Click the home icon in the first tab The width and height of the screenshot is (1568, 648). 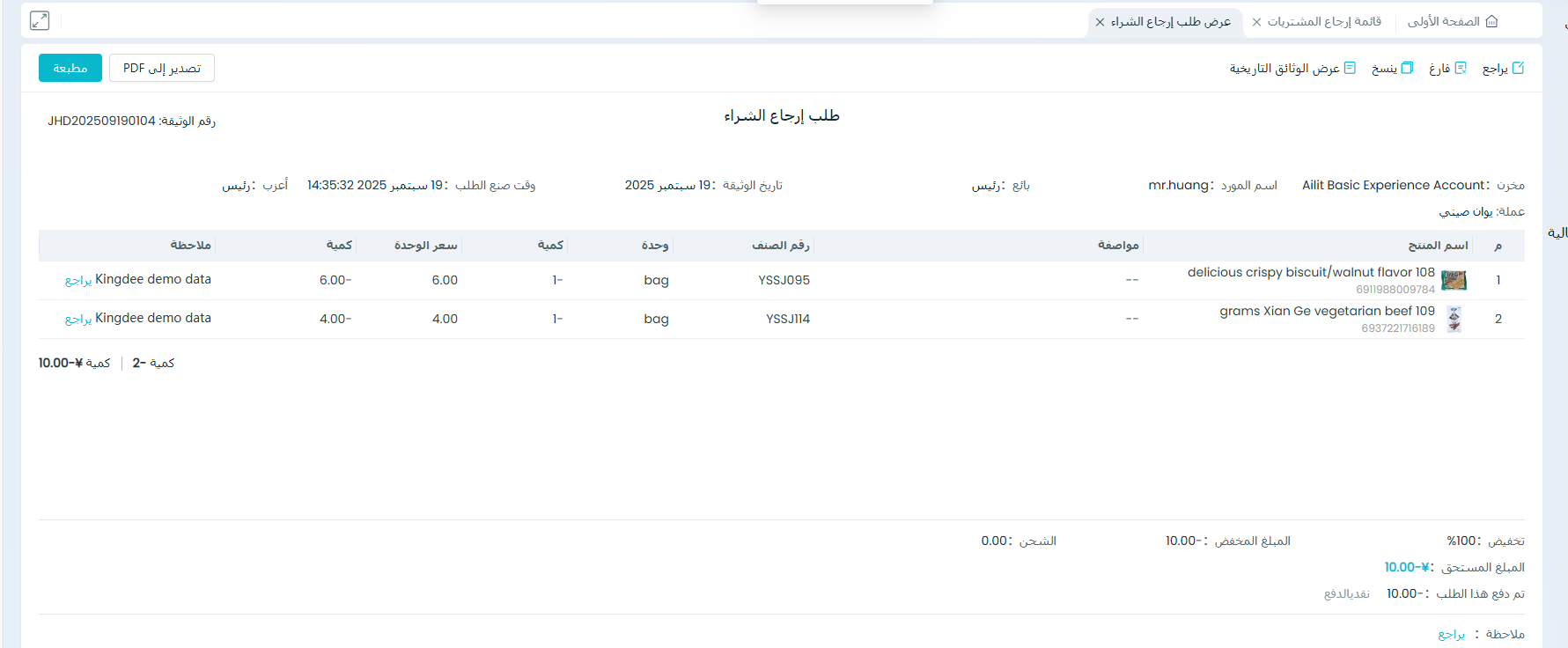pos(1491,21)
